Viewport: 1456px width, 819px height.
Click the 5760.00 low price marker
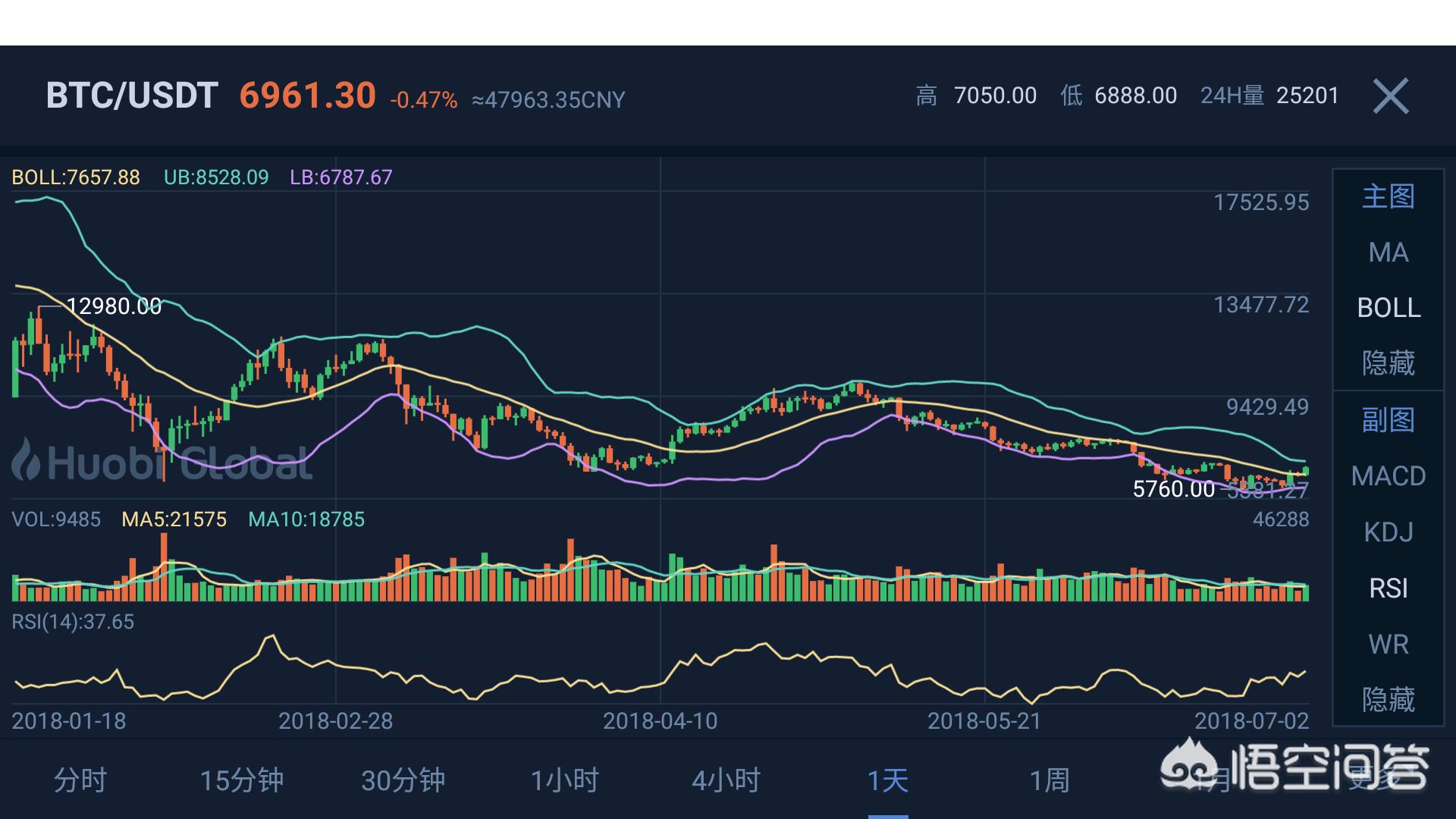(1173, 489)
